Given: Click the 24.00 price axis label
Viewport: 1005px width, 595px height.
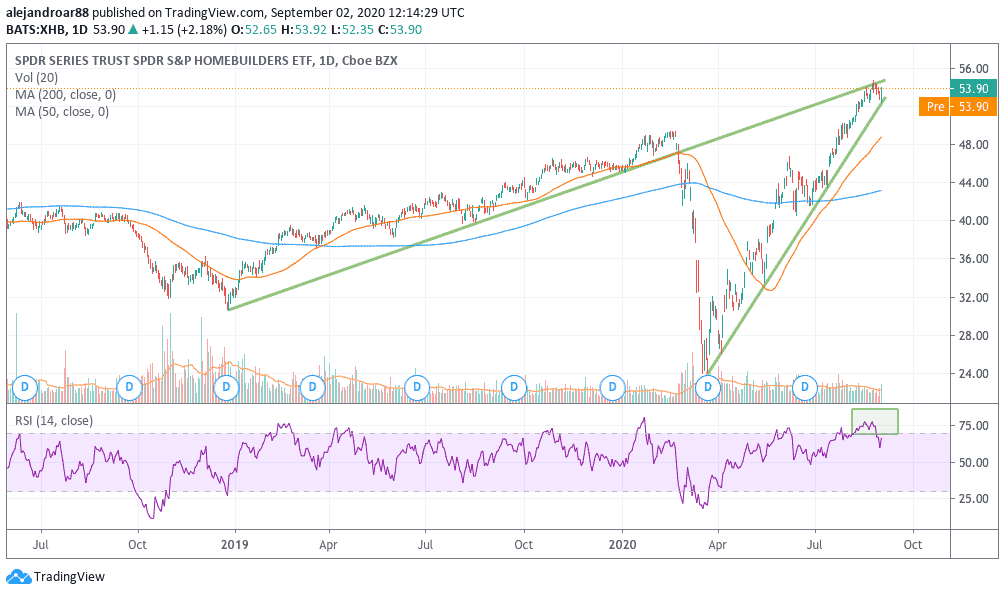Looking at the screenshot, I should pos(973,374).
